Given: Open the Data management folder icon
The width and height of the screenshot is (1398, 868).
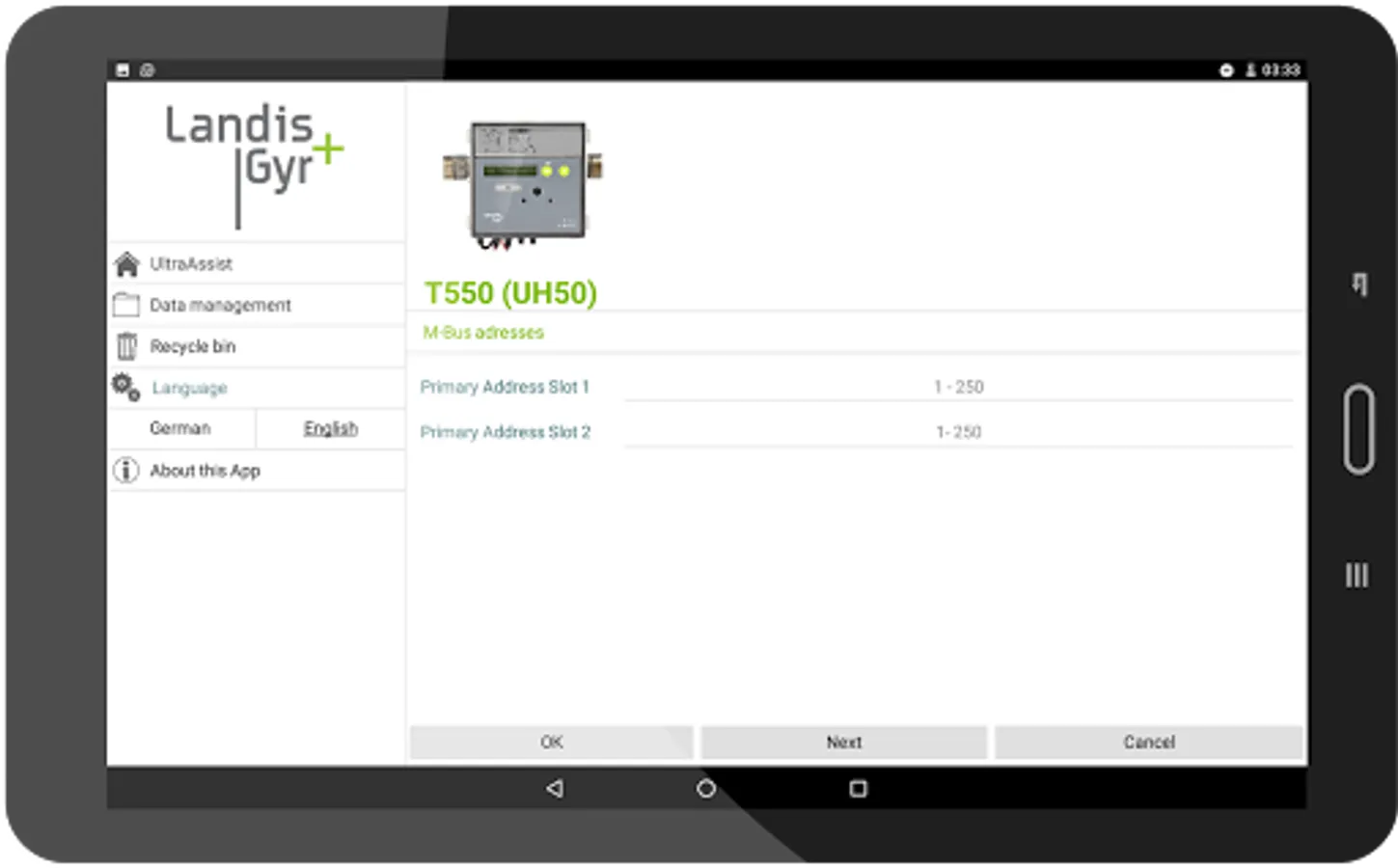Looking at the screenshot, I should pyautogui.click(x=126, y=306).
